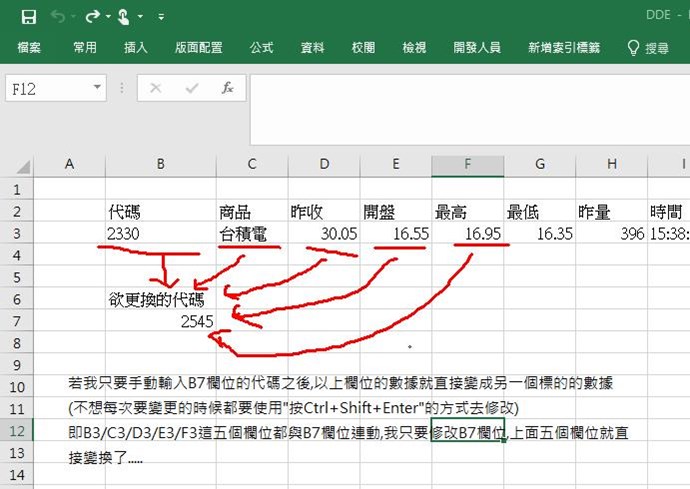Image resolution: width=690 pixels, height=489 pixels.
Task: Switch to the 插入 insert tab
Action: click(136, 47)
